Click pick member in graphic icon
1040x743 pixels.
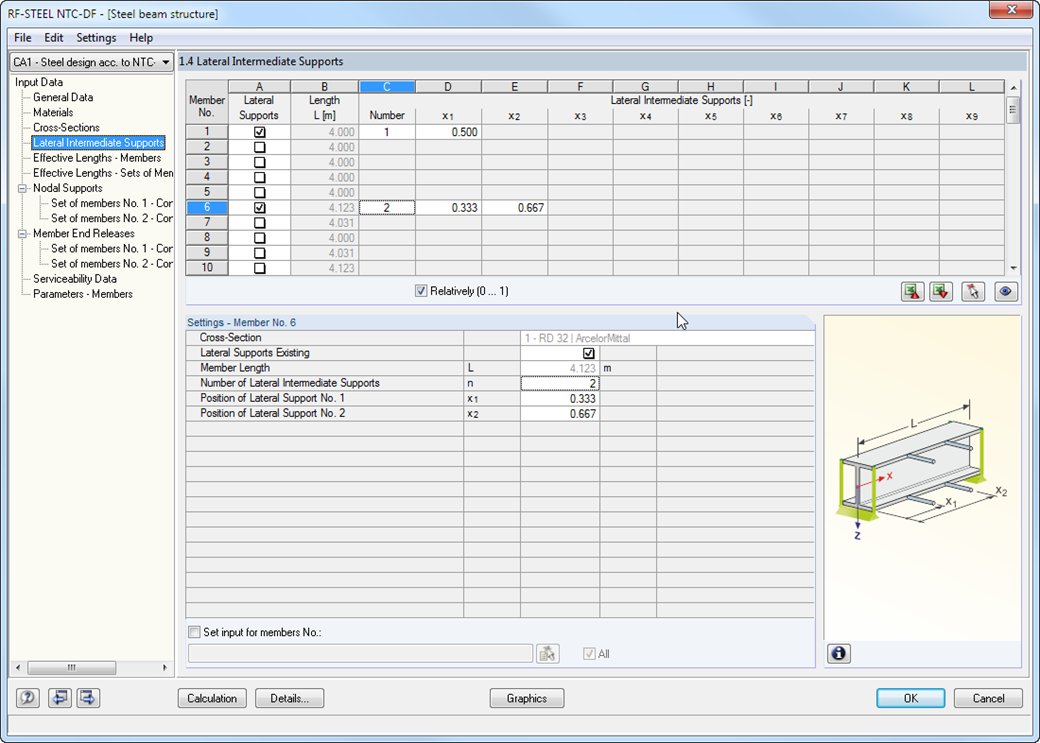973,291
